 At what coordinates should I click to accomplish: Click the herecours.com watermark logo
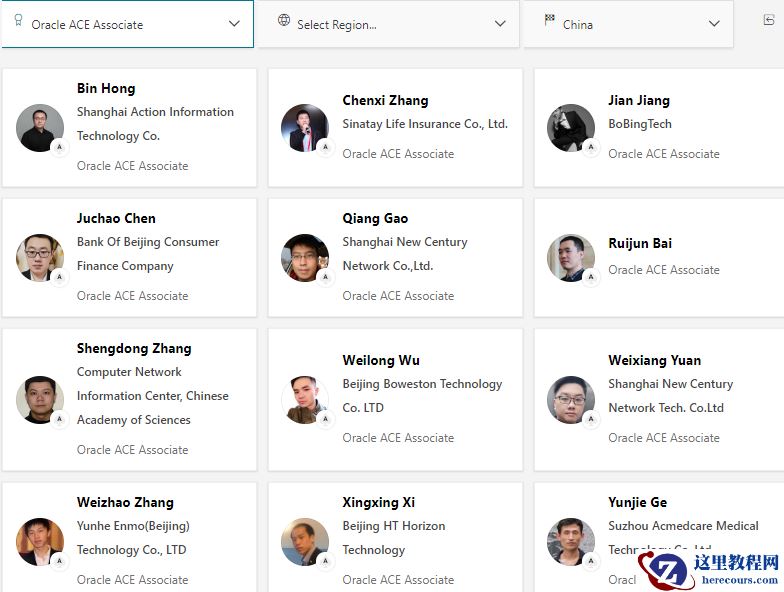click(711, 568)
